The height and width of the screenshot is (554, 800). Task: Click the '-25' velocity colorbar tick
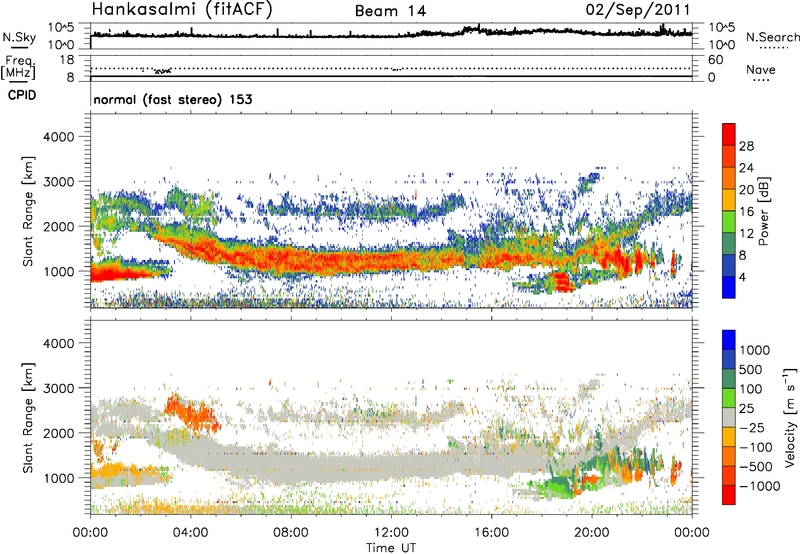753,427
